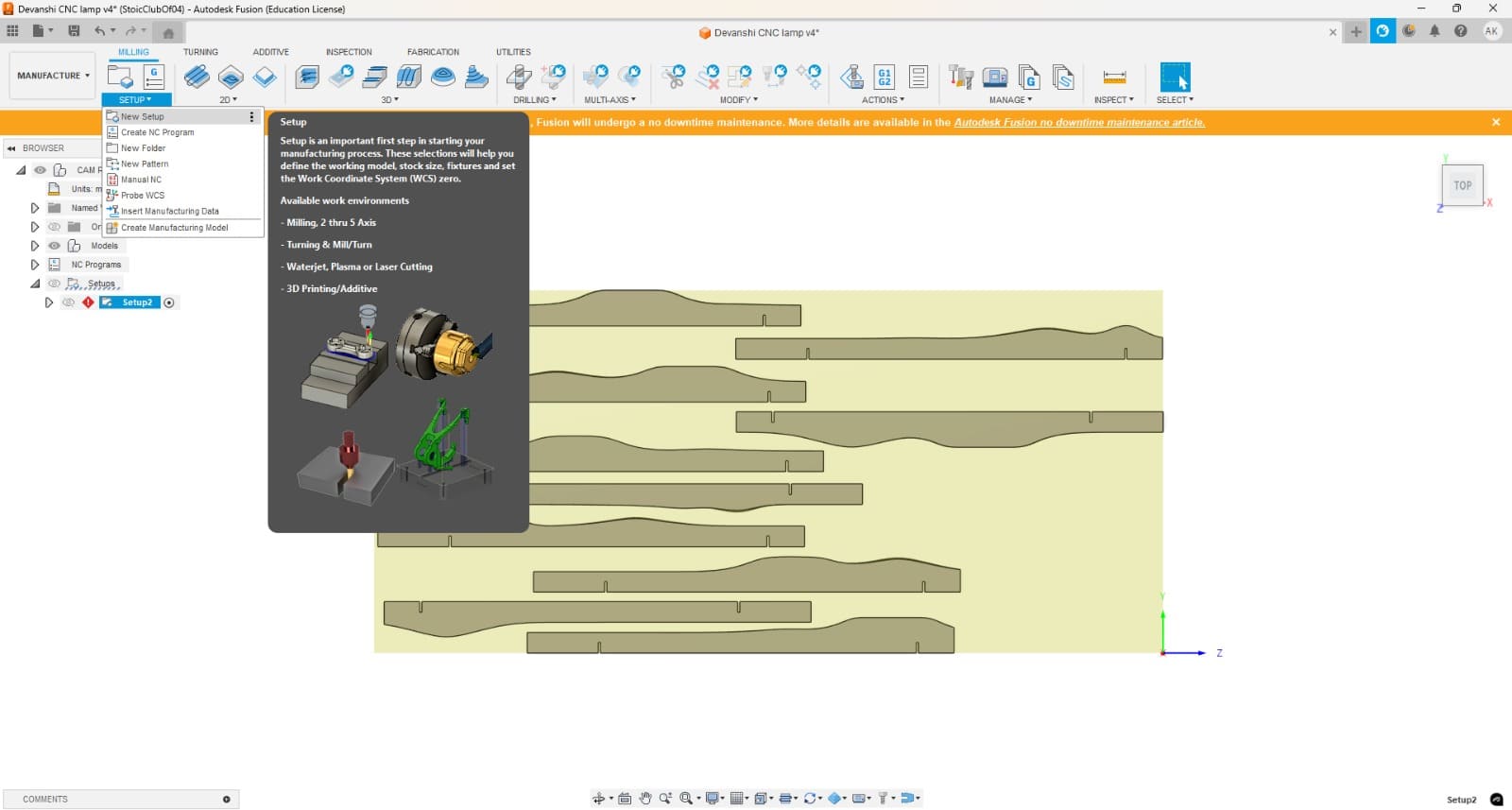1512x810 pixels.
Task: Switch to the FABRICATION tab
Action: click(433, 52)
